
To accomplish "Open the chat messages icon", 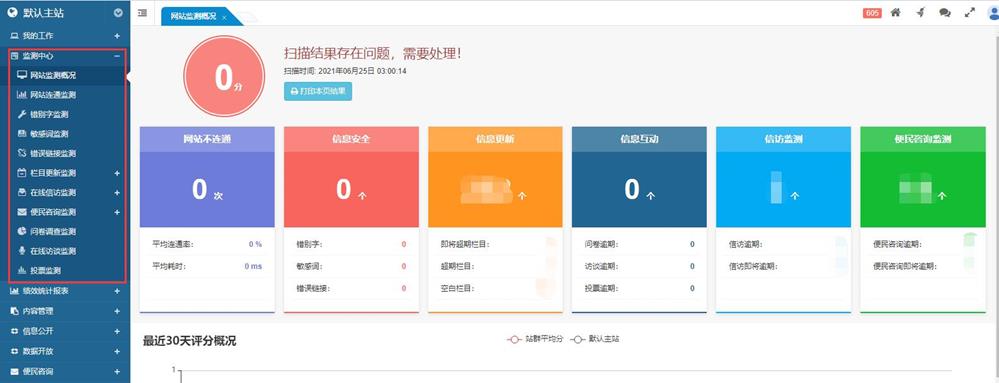I will (945, 13).
